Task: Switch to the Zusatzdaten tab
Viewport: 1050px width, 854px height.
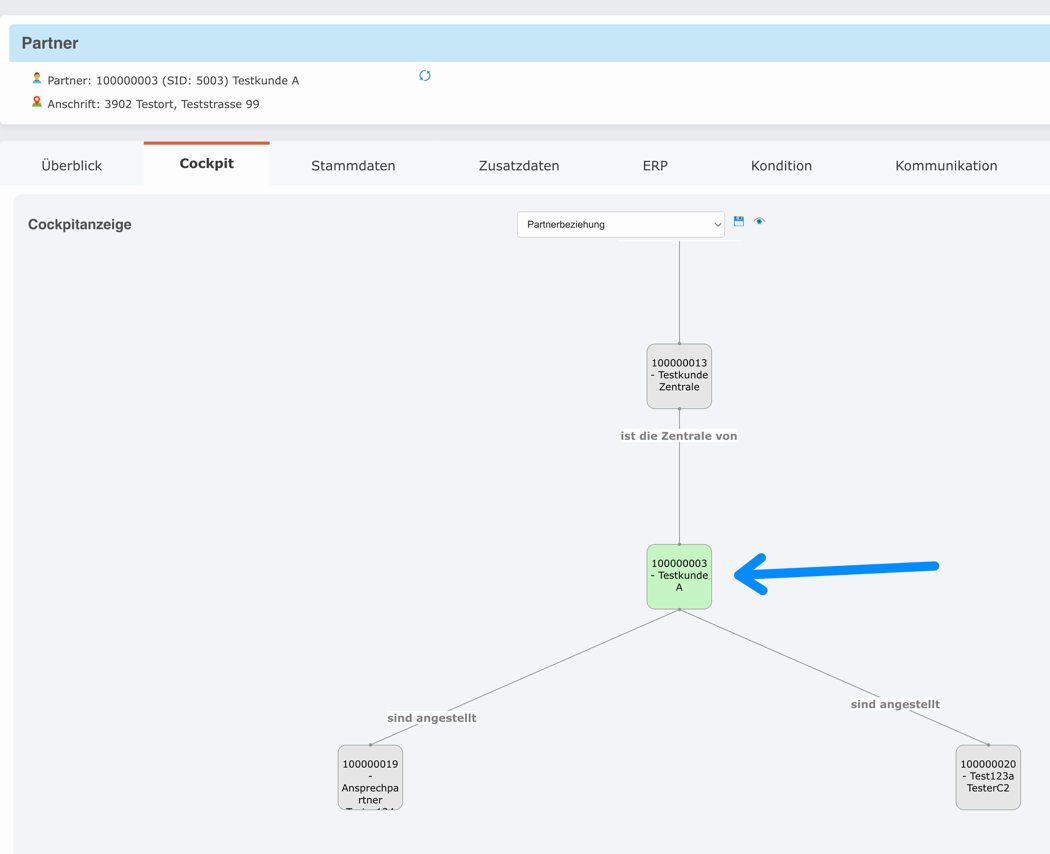Action: pyautogui.click(x=518, y=165)
